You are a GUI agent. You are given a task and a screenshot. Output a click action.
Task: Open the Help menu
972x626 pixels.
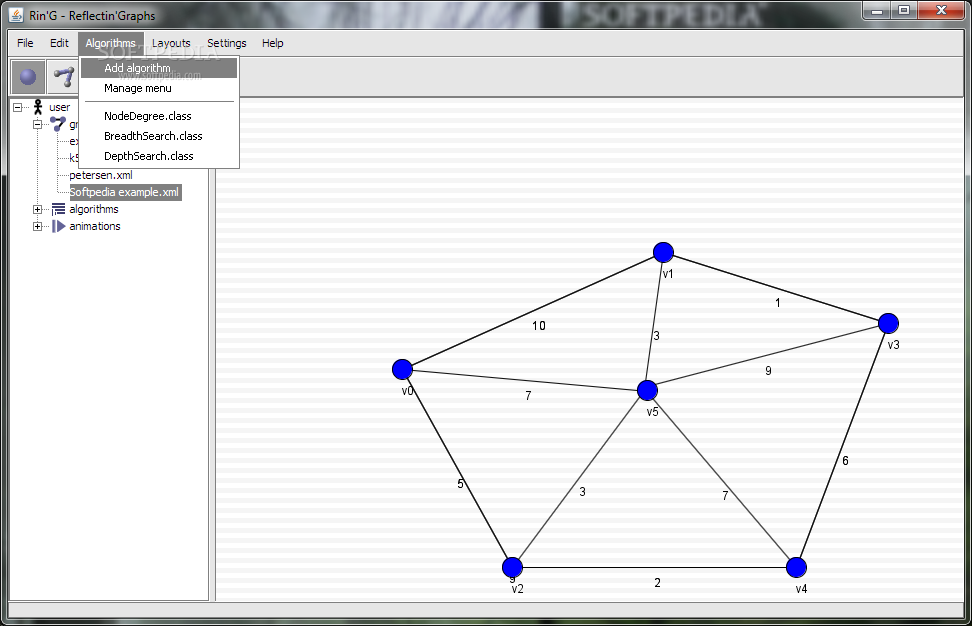pos(273,43)
